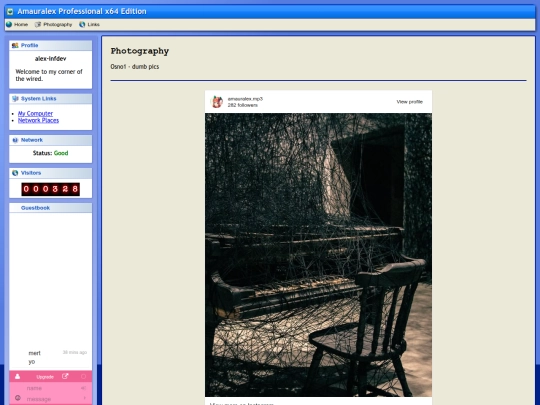Click the mert guestbook entry name
The width and height of the screenshot is (540, 405).
tap(34, 353)
